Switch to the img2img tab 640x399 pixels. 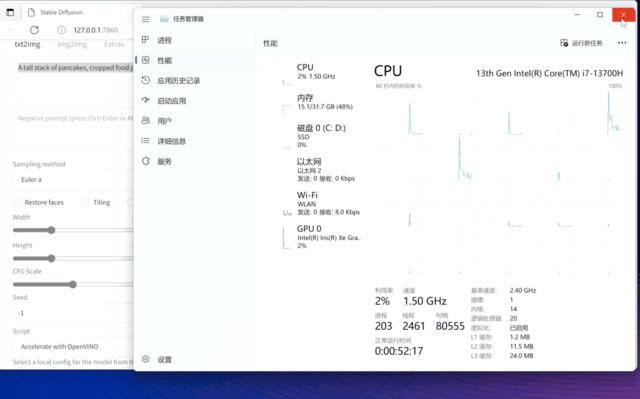pos(72,44)
